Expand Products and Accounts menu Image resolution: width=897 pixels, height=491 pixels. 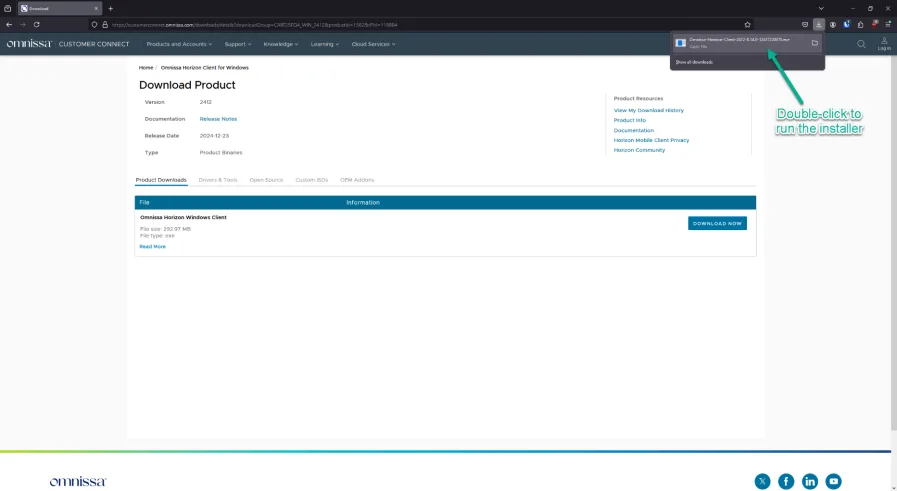tap(179, 44)
